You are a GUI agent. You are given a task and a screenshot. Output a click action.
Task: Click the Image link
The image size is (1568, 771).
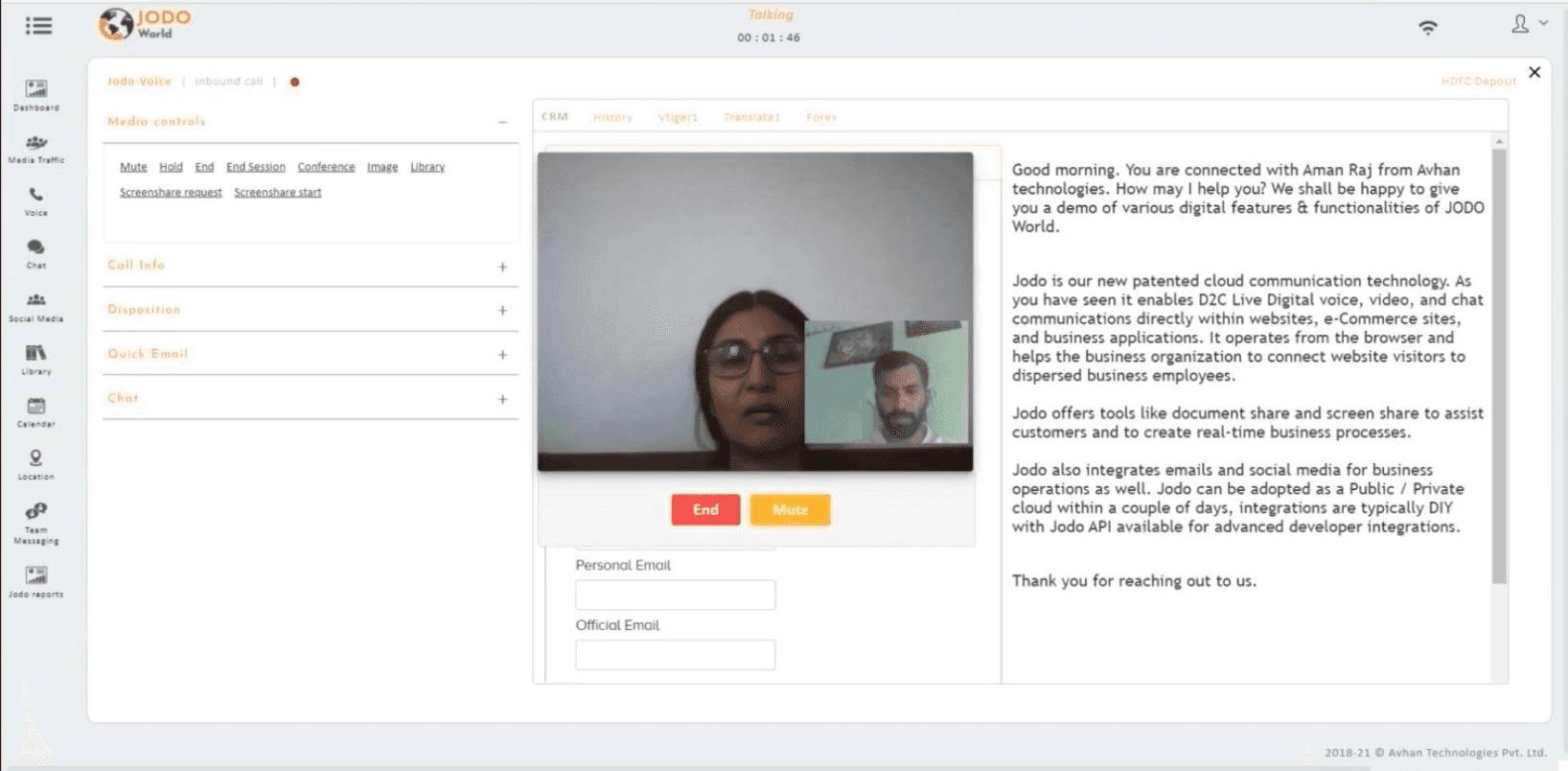[x=382, y=167]
